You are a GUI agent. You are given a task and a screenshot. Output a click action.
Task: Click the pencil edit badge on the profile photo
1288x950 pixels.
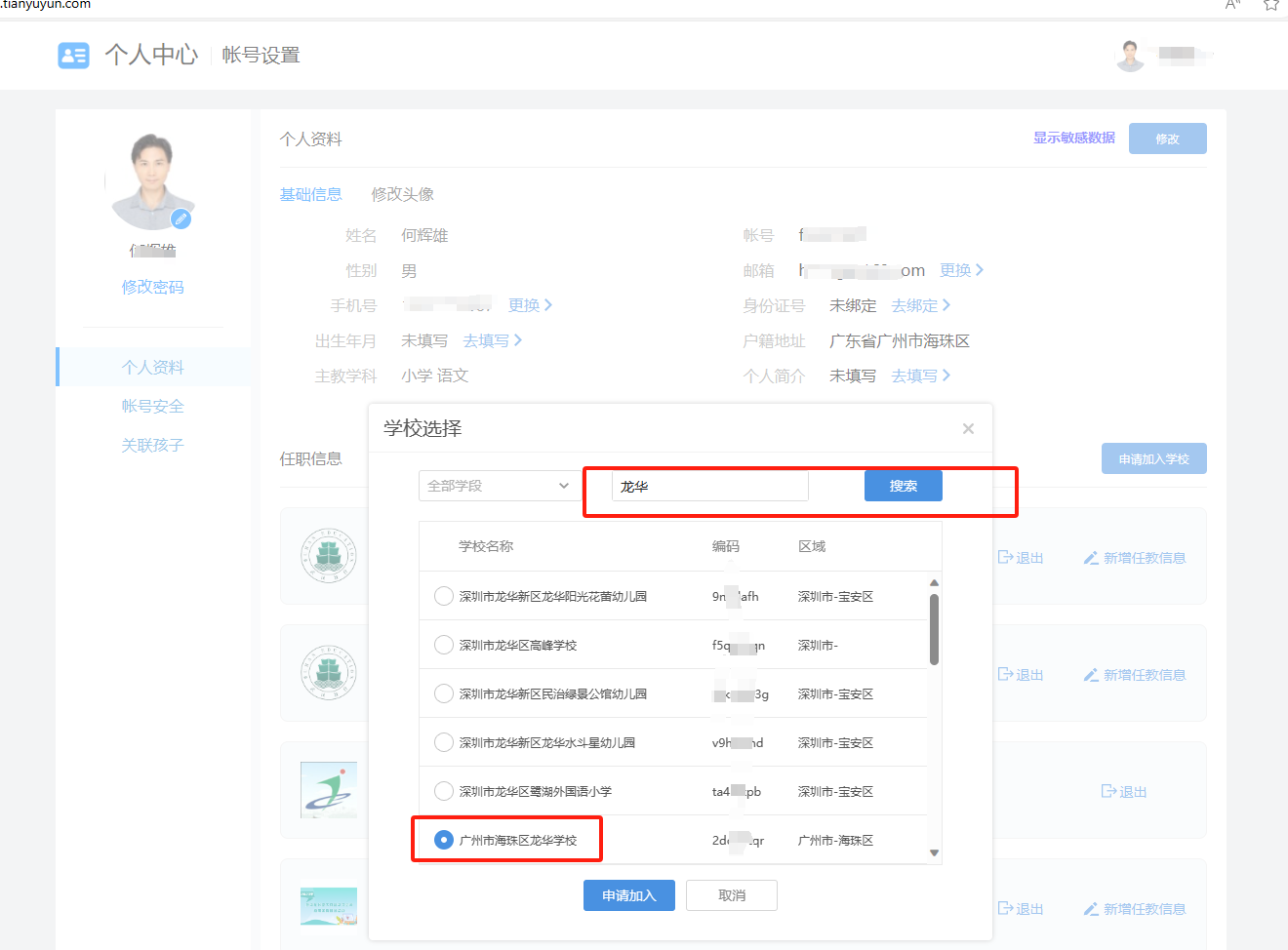[181, 218]
